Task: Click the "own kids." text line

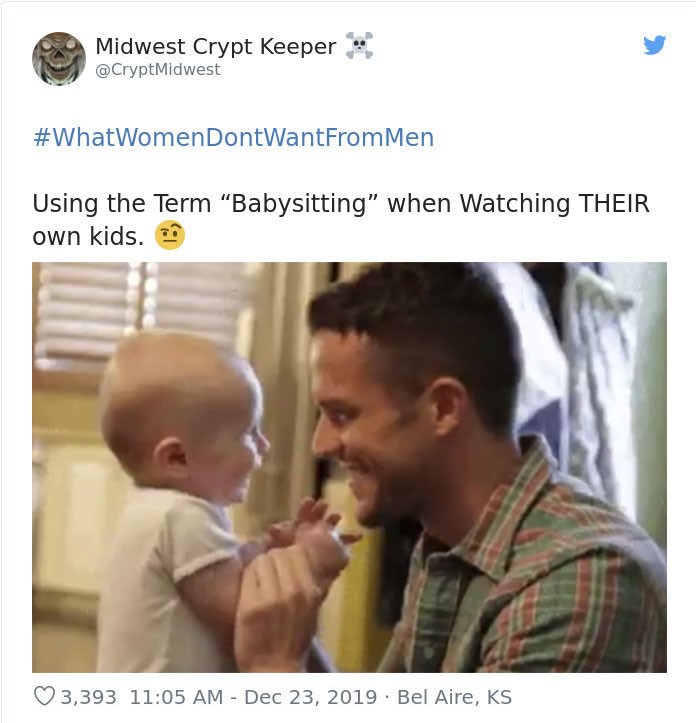Action: (88, 237)
